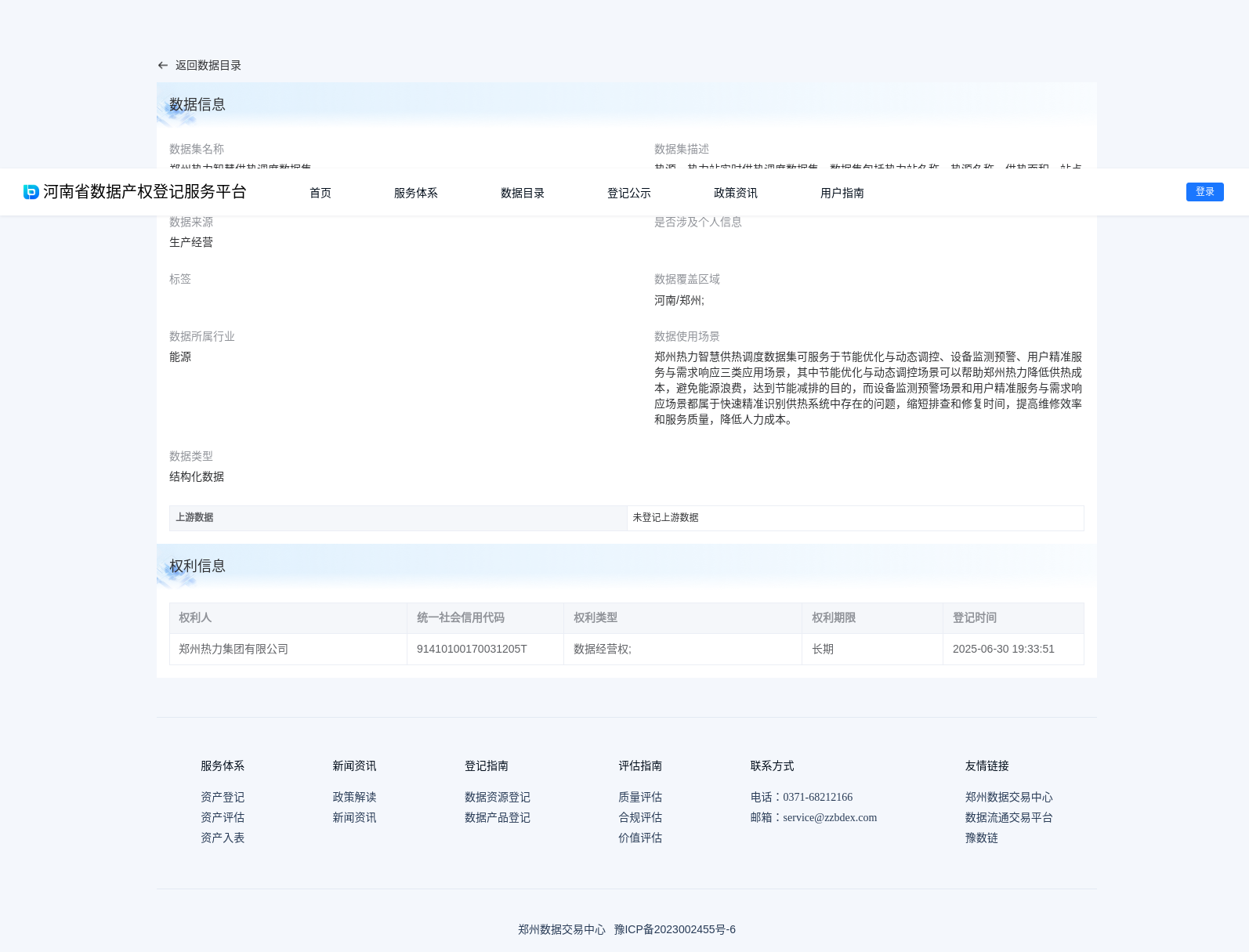Click the ICP record 豫ICP备2023002455号-6
Screen dimensions: 1249x952
point(675,929)
